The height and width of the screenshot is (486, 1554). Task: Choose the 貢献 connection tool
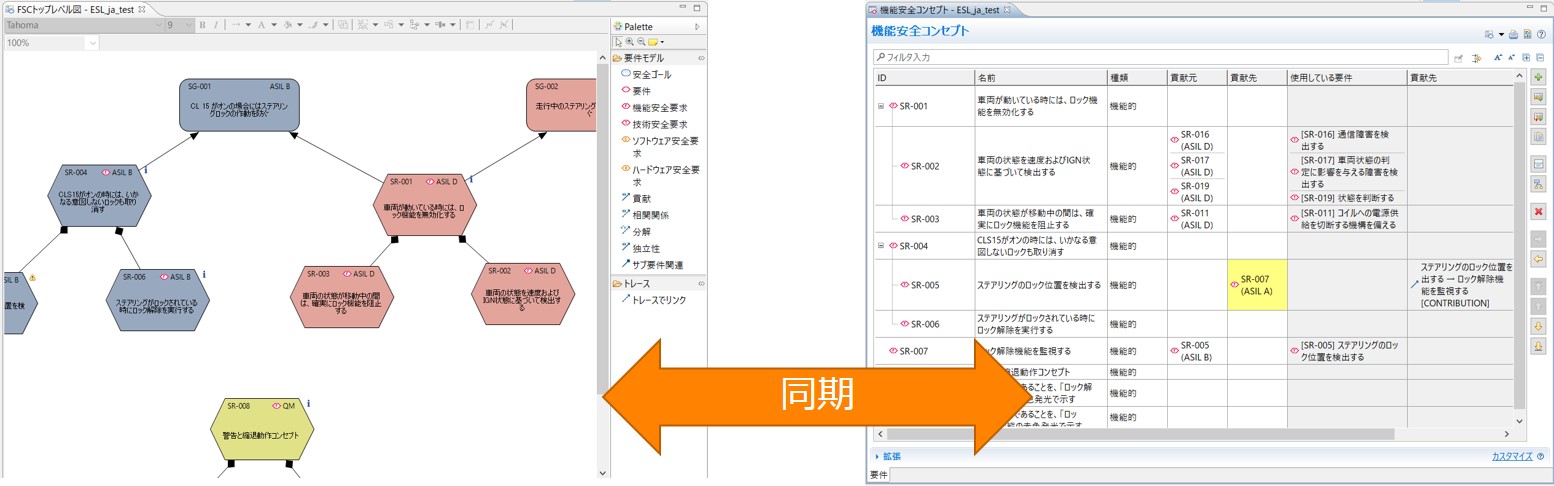coord(640,198)
